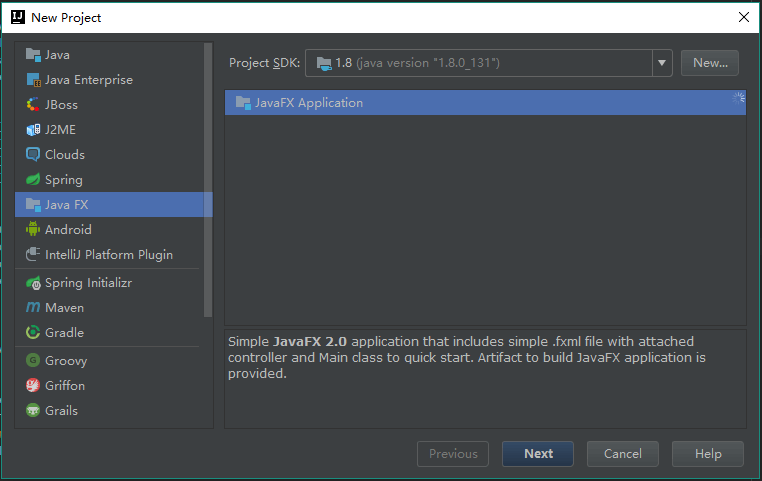
Task: Open the Help button
Action: pyautogui.click(x=708, y=454)
